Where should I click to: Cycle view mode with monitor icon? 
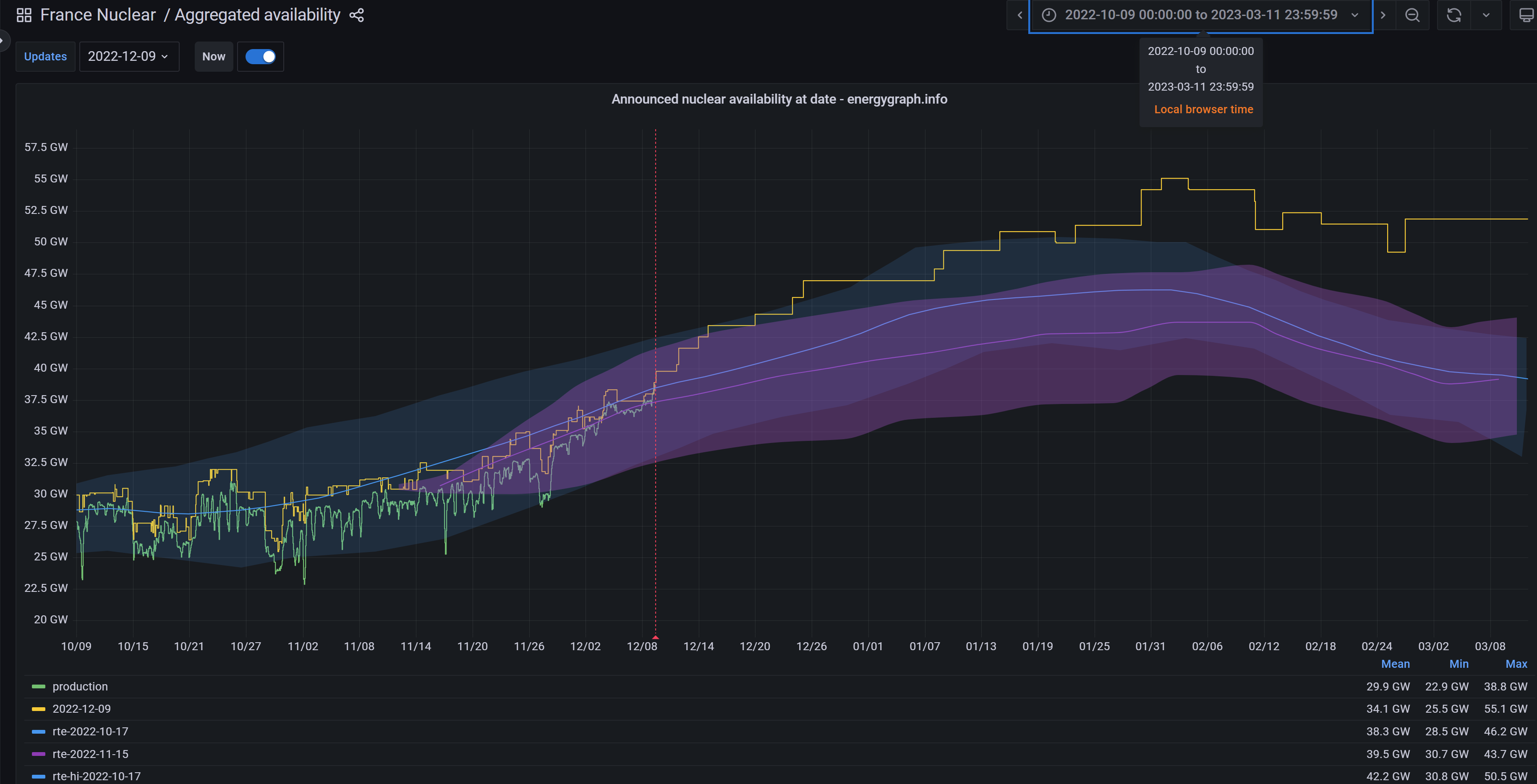click(x=1525, y=15)
